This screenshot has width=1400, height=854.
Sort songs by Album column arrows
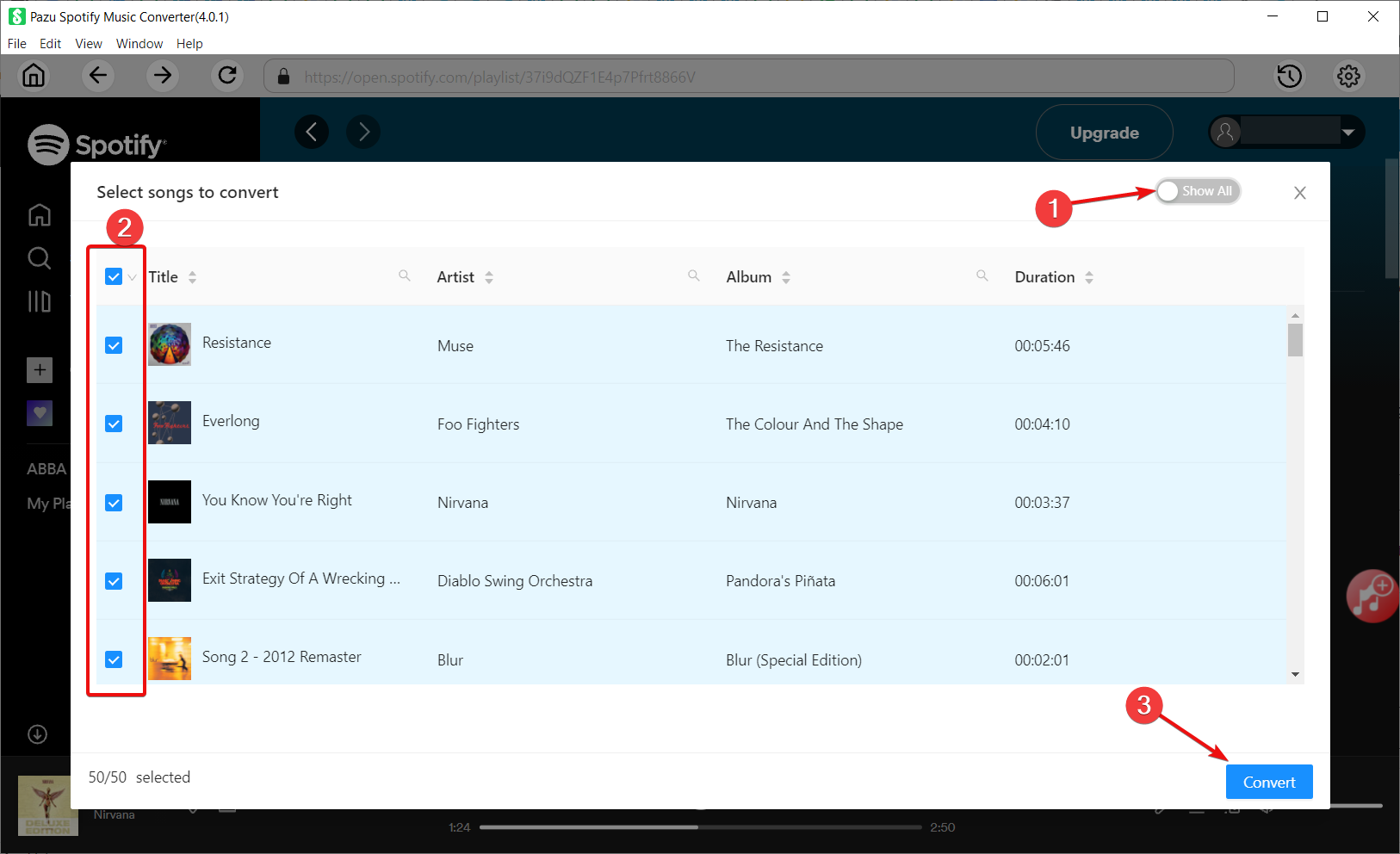786,277
